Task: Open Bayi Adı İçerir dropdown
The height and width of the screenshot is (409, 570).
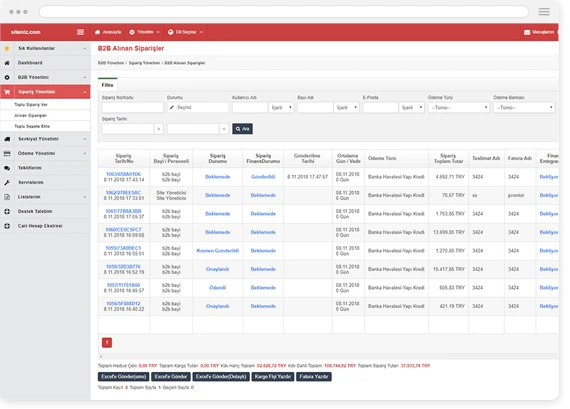Action: [346, 108]
